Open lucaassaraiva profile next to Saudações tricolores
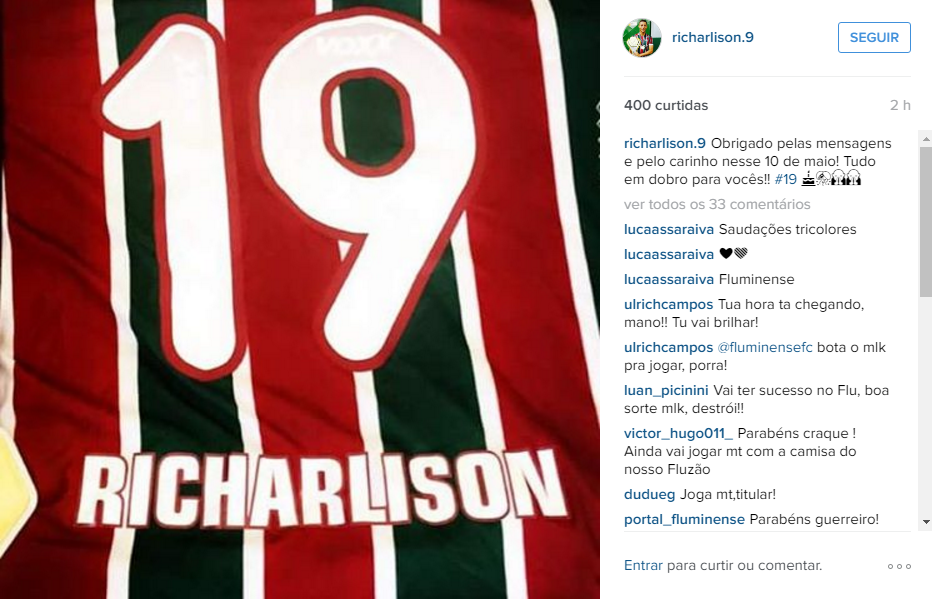 point(669,229)
